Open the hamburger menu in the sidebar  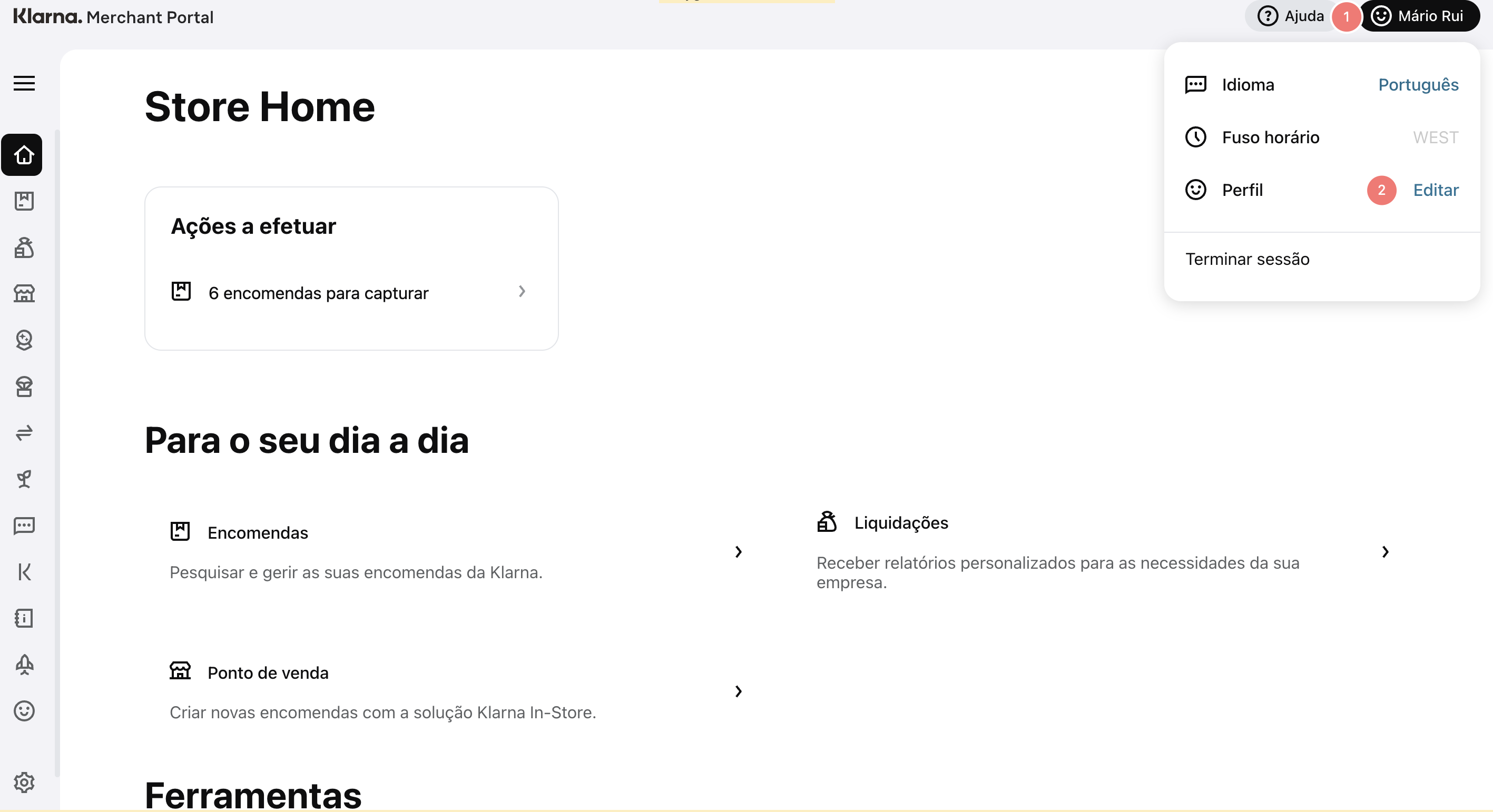pos(24,83)
